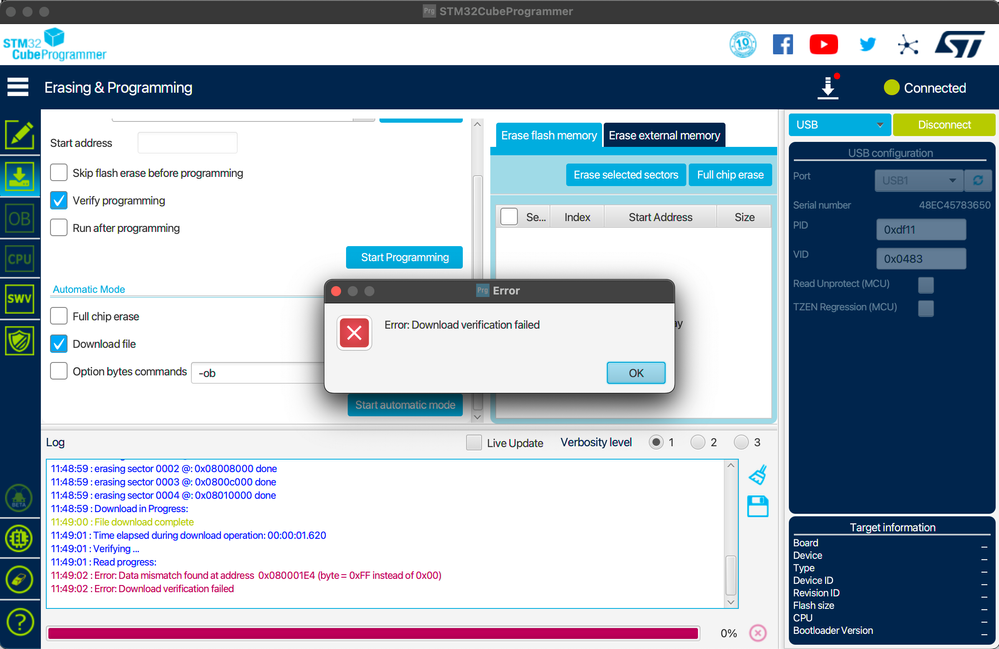This screenshot has height=649, width=999.
Task: Open the hamburger menu
Action: point(18,87)
